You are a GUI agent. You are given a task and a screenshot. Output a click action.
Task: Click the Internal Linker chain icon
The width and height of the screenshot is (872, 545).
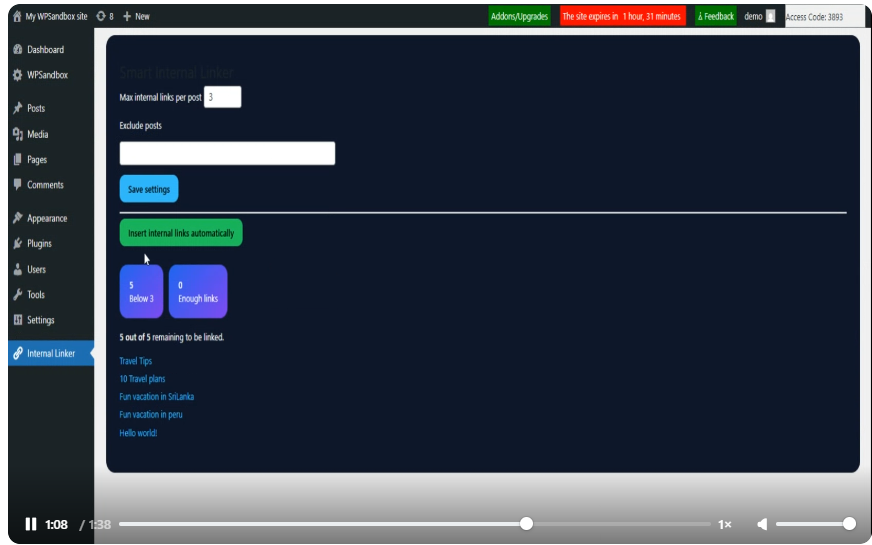pyautogui.click(x=18, y=353)
